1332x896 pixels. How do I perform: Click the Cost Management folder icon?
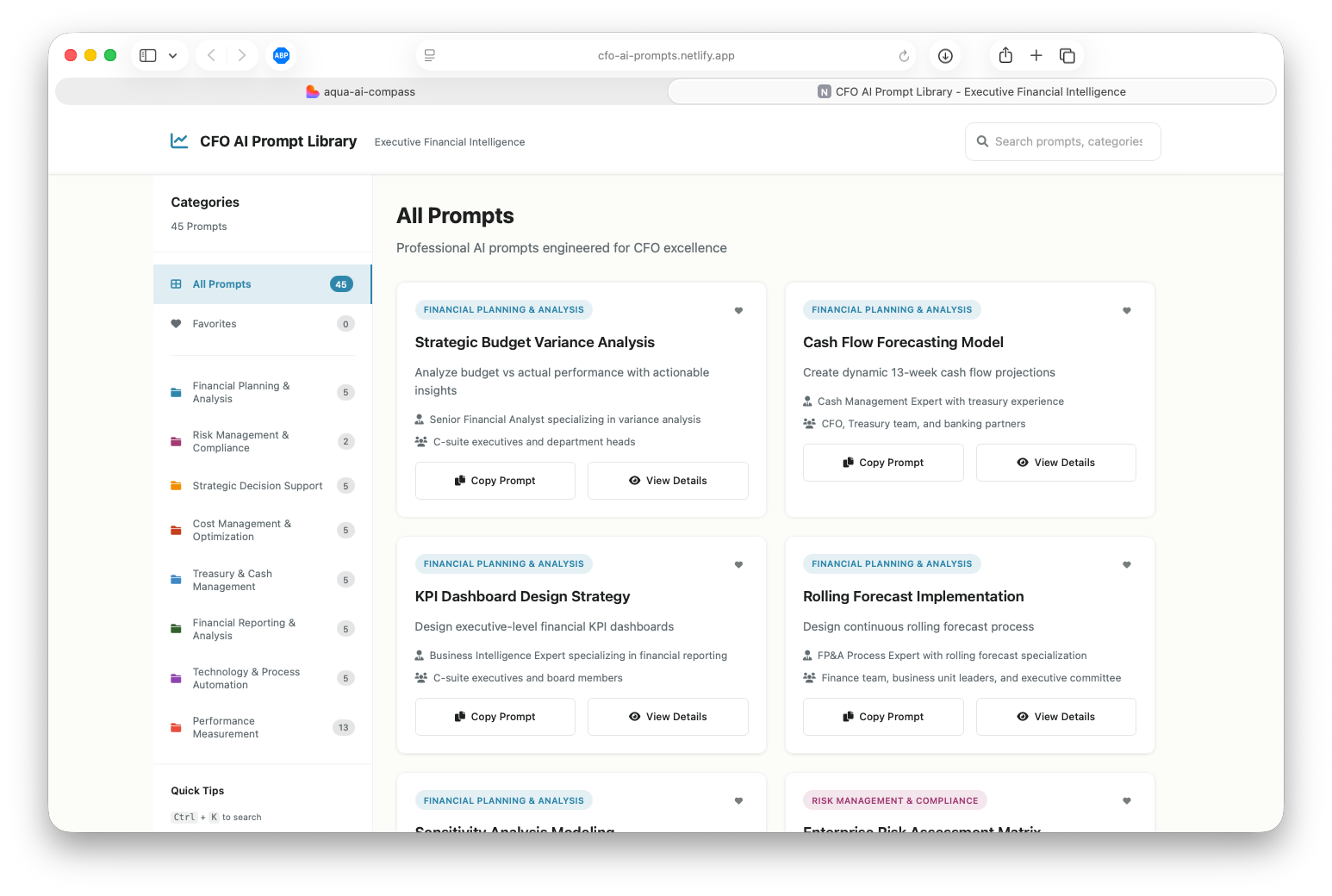[x=176, y=530]
